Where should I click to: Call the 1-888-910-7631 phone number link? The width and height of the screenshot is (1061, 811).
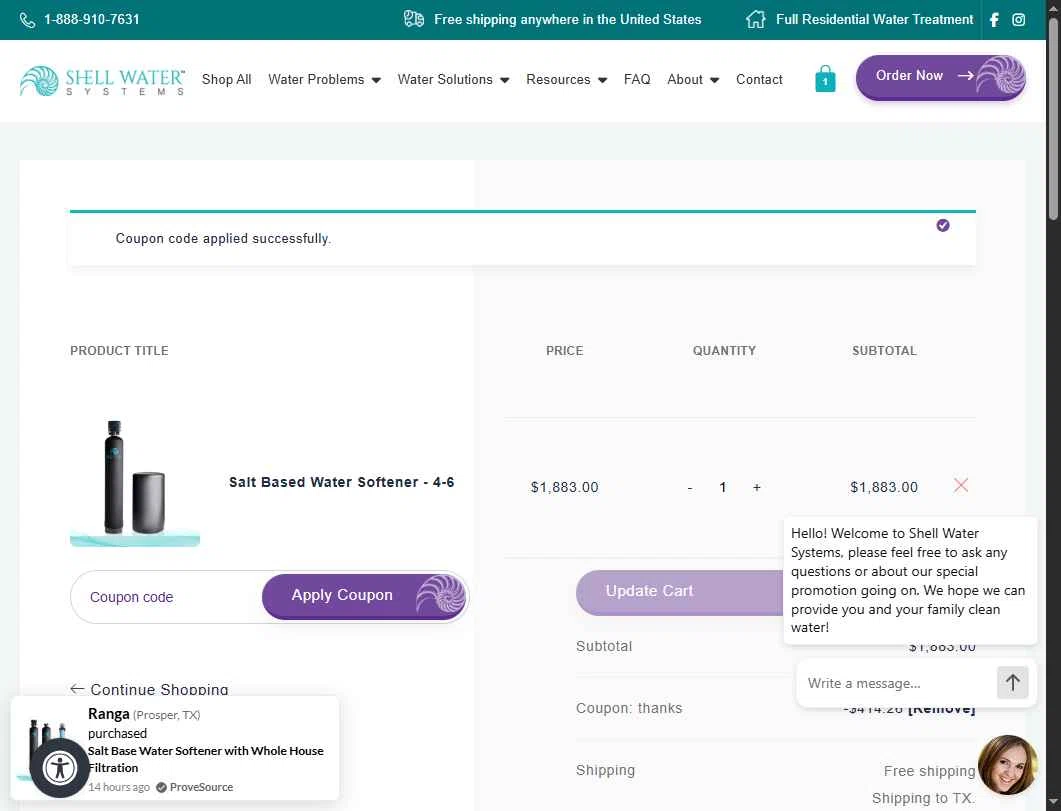pos(91,20)
